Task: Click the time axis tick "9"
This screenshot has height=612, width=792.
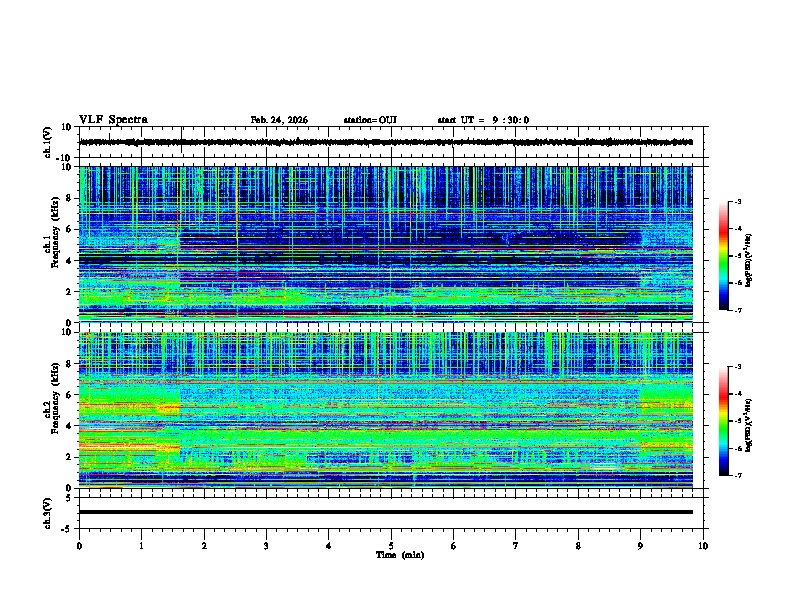Action: pos(640,546)
